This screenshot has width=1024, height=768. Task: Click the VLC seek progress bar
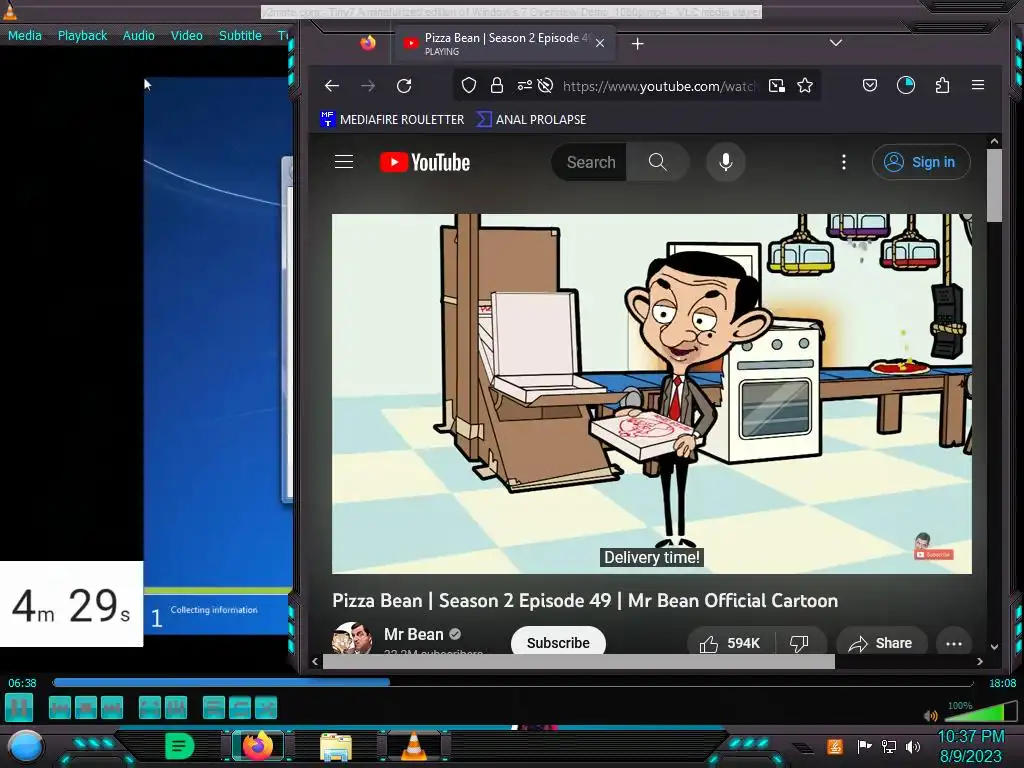click(513, 682)
